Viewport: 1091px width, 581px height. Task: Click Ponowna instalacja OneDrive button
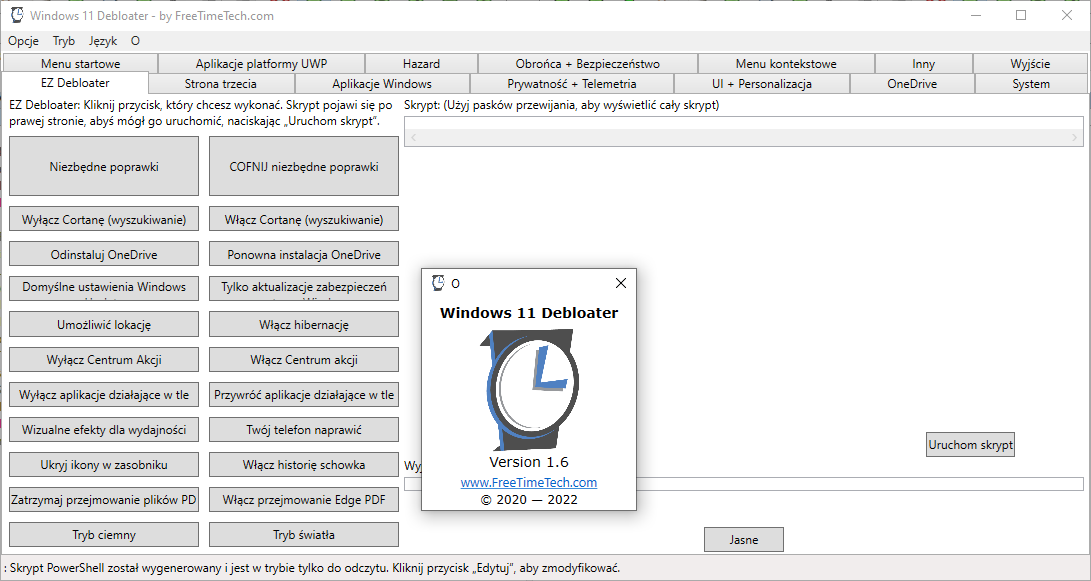coord(304,254)
